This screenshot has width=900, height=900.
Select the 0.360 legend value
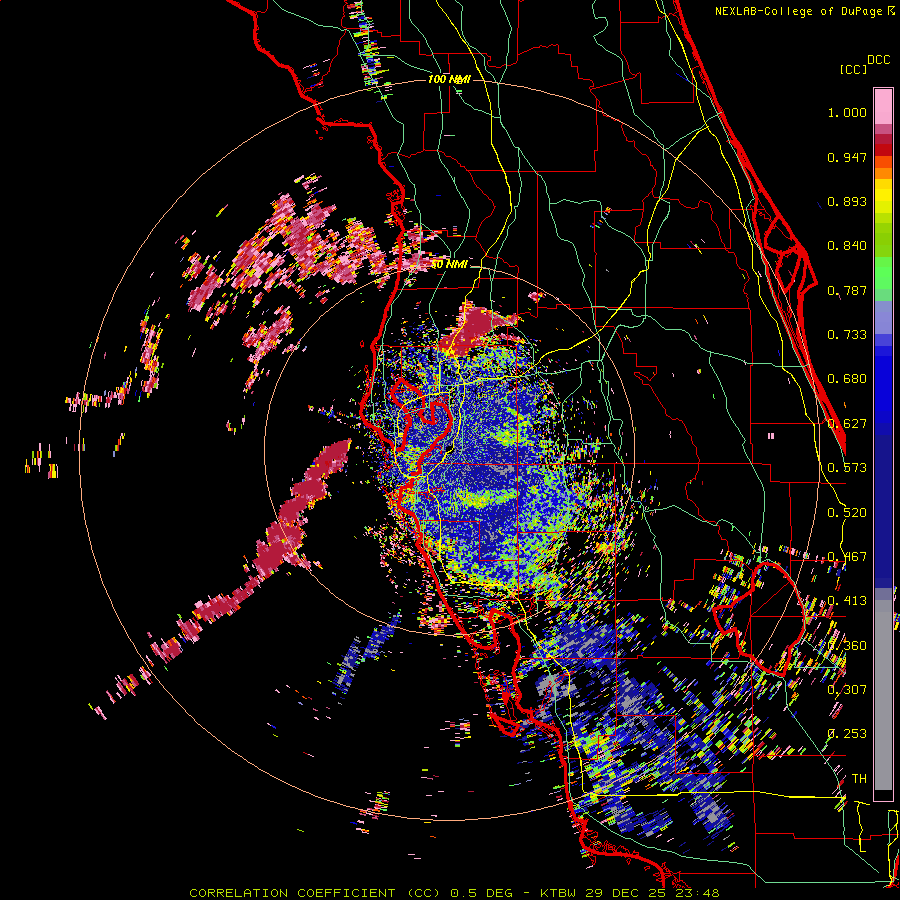coord(847,646)
